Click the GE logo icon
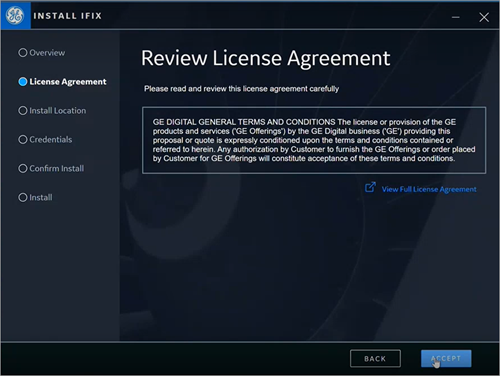The height and width of the screenshot is (376, 500). click(x=15, y=16)
